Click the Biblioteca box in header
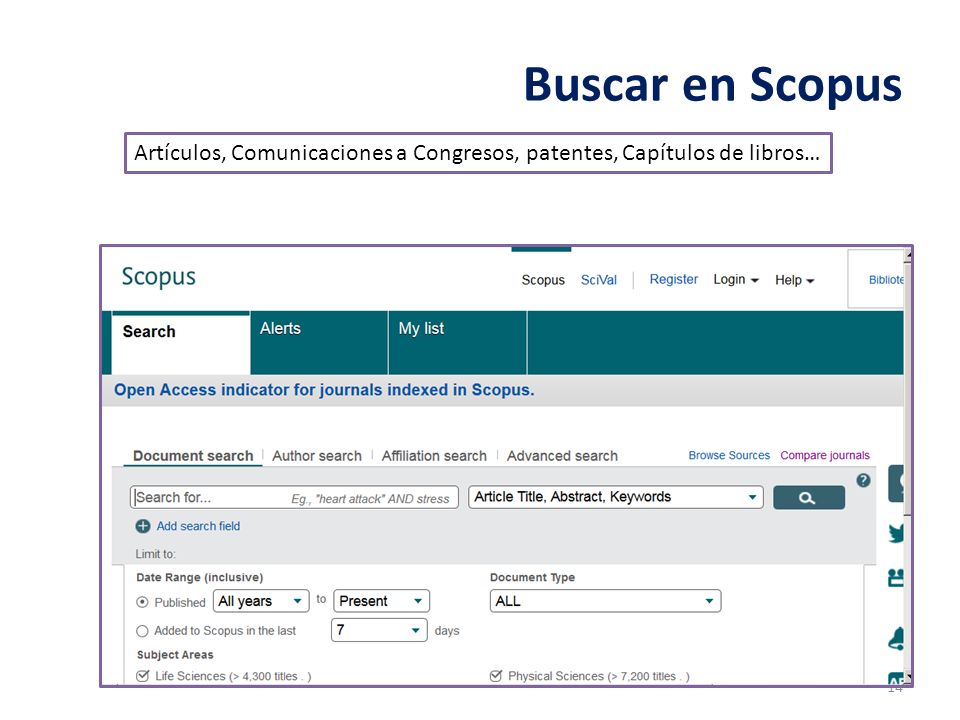The width and height of the screenshot is (960, 720). (876, 279)
